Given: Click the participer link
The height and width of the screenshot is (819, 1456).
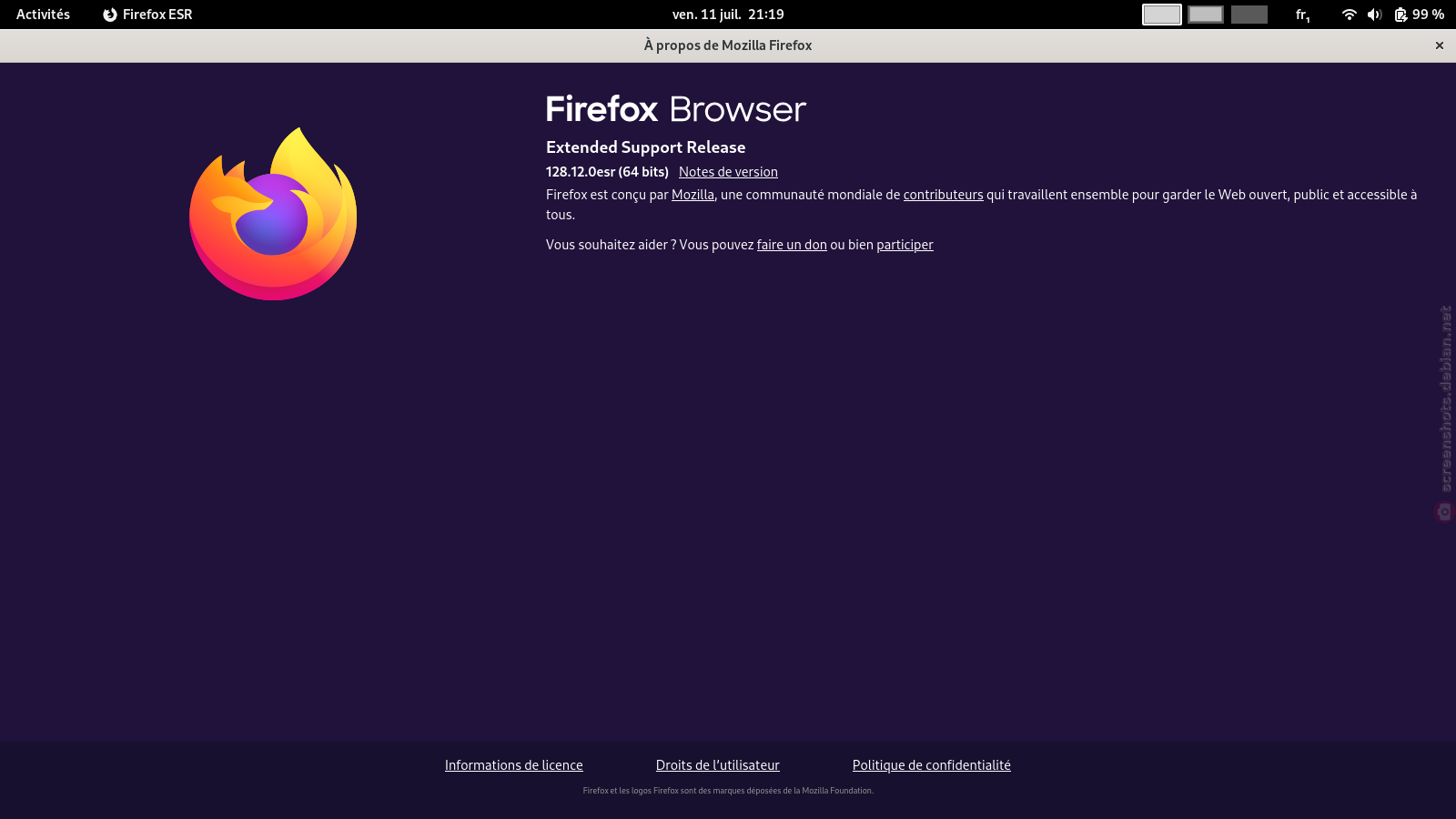Looking at the screenshot, I should 905,245.
